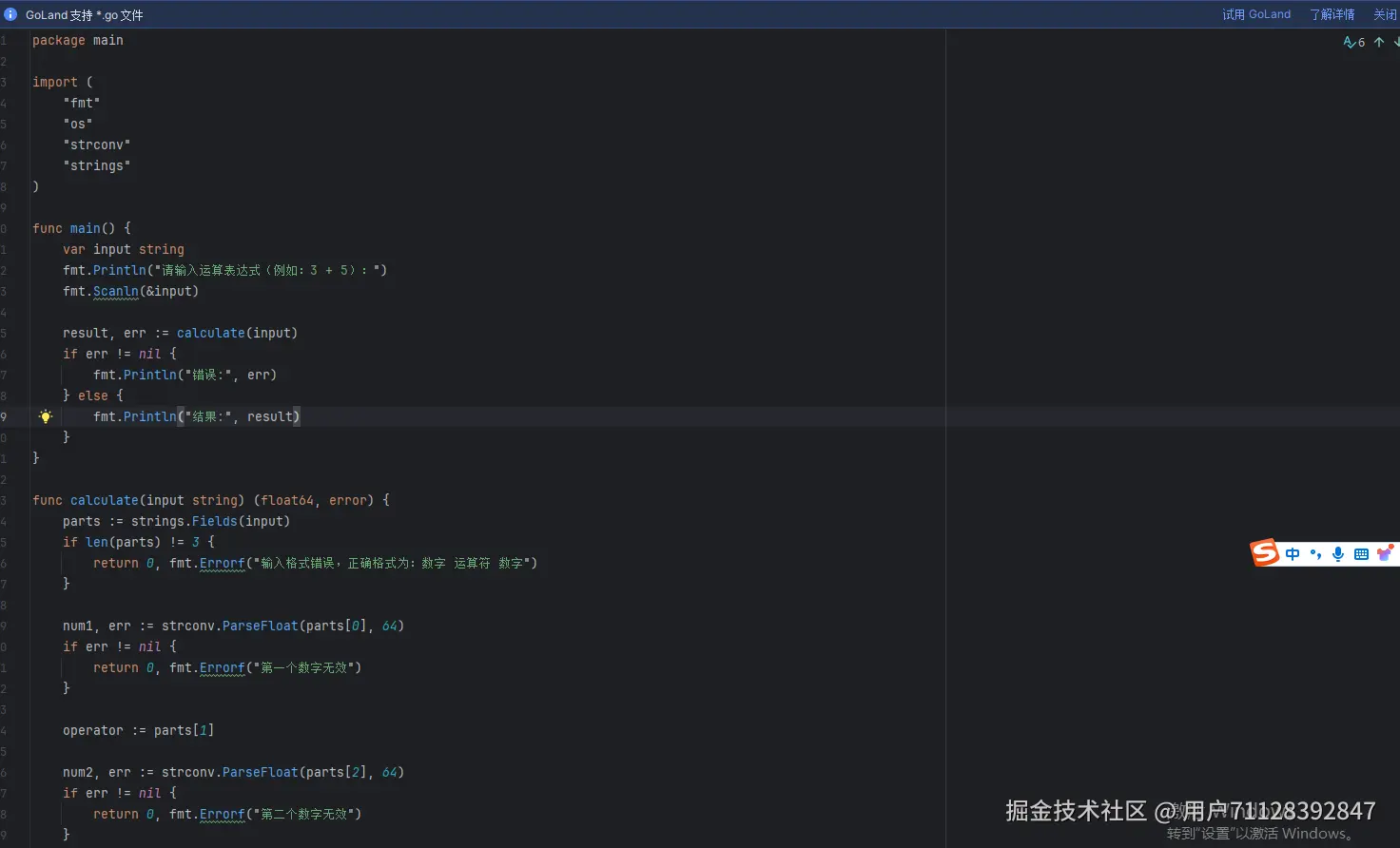Click the 'num2, err := strconv.ParseFloat' line
This screenshot has width=1400, height=848.
(x=234, y=772)
